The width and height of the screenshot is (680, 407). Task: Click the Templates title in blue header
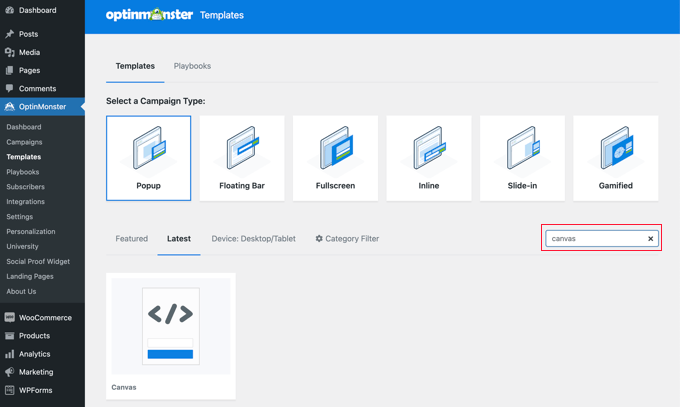[x=222, y=15]
